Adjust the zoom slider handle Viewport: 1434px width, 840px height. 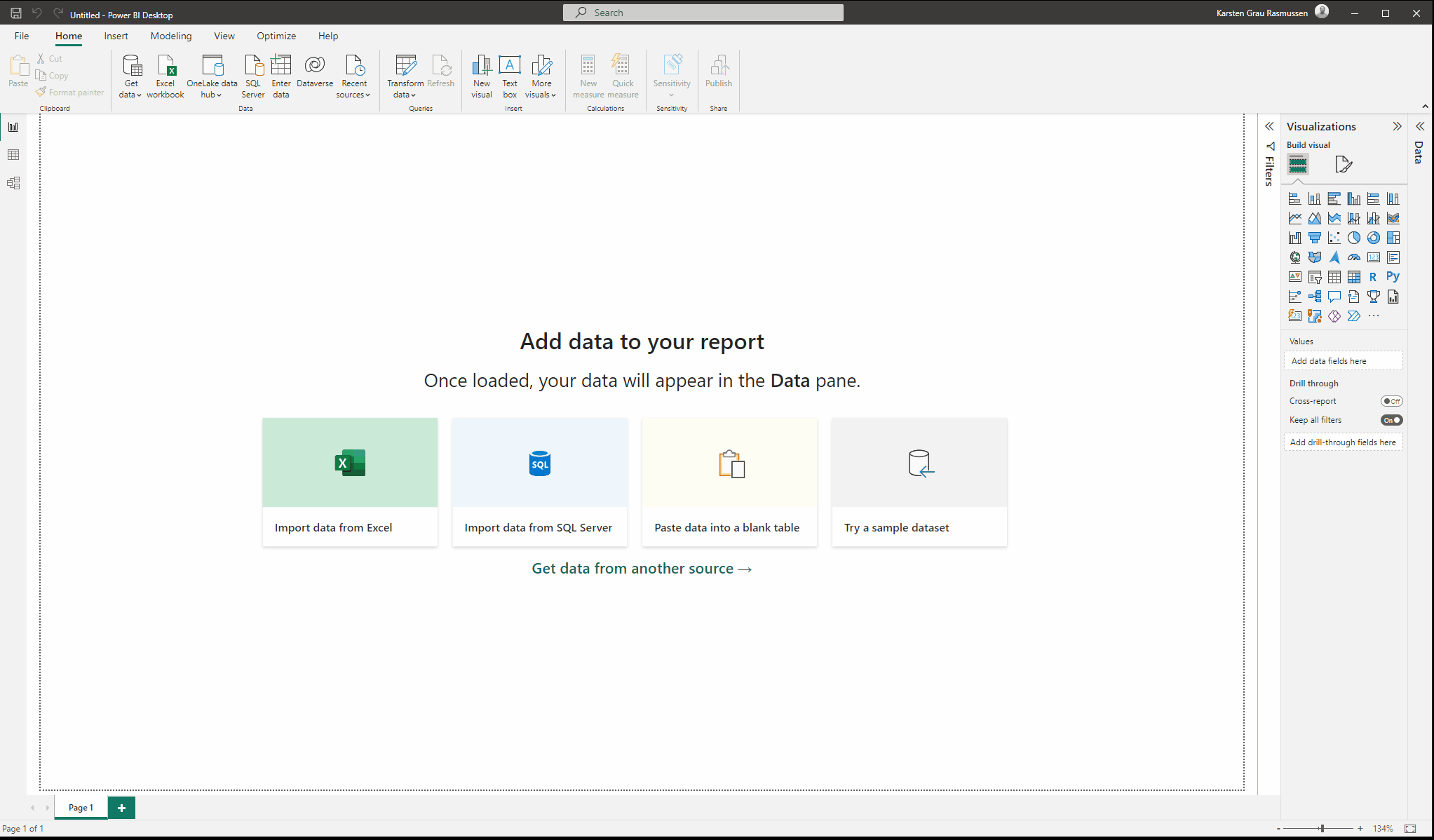1322,829
